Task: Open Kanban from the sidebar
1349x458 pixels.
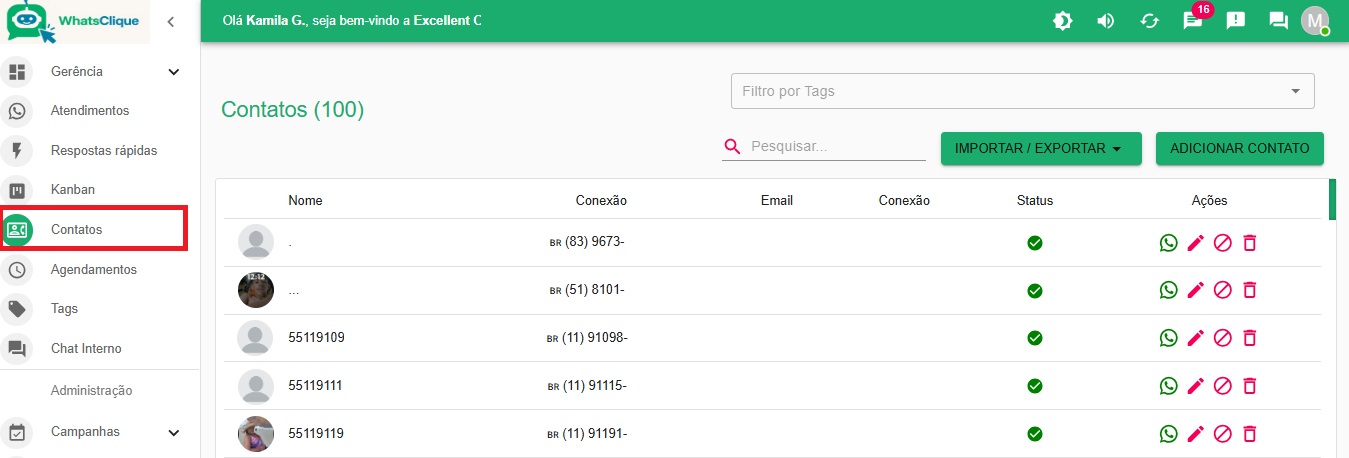Action: [x=73, y=190]
